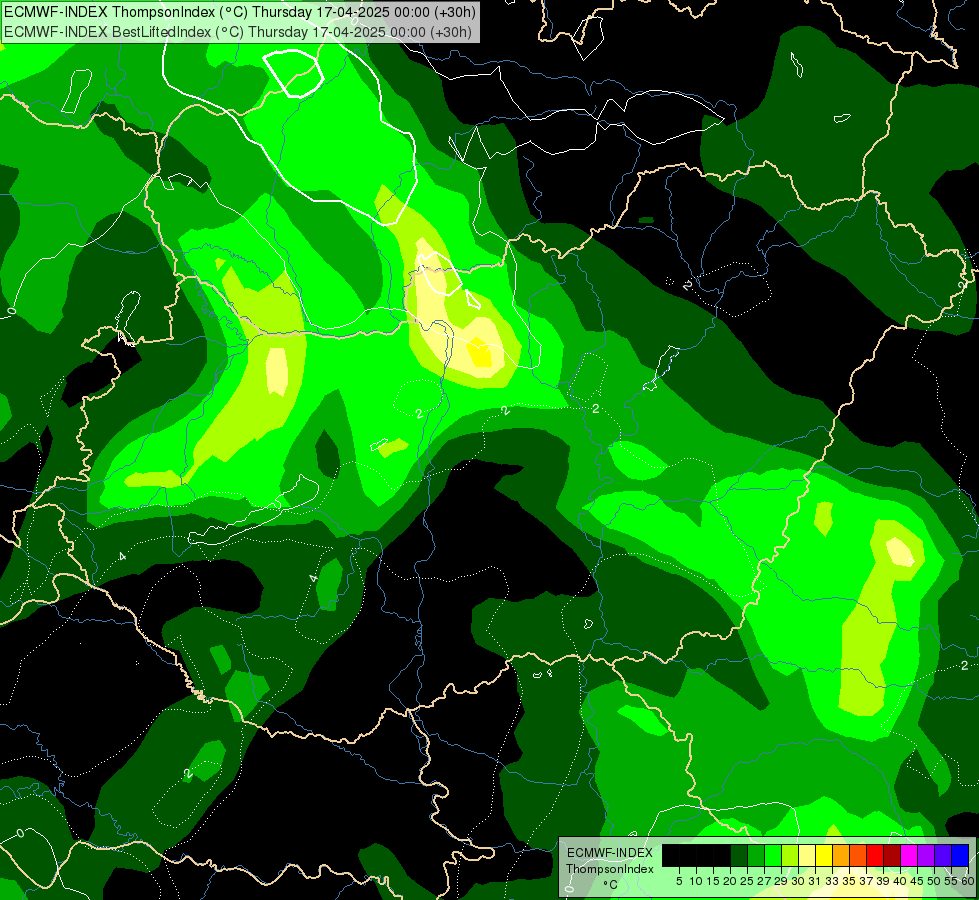Click the legend's ECMWF-INDEX label
Screen dimensions: 979x900
610,853
